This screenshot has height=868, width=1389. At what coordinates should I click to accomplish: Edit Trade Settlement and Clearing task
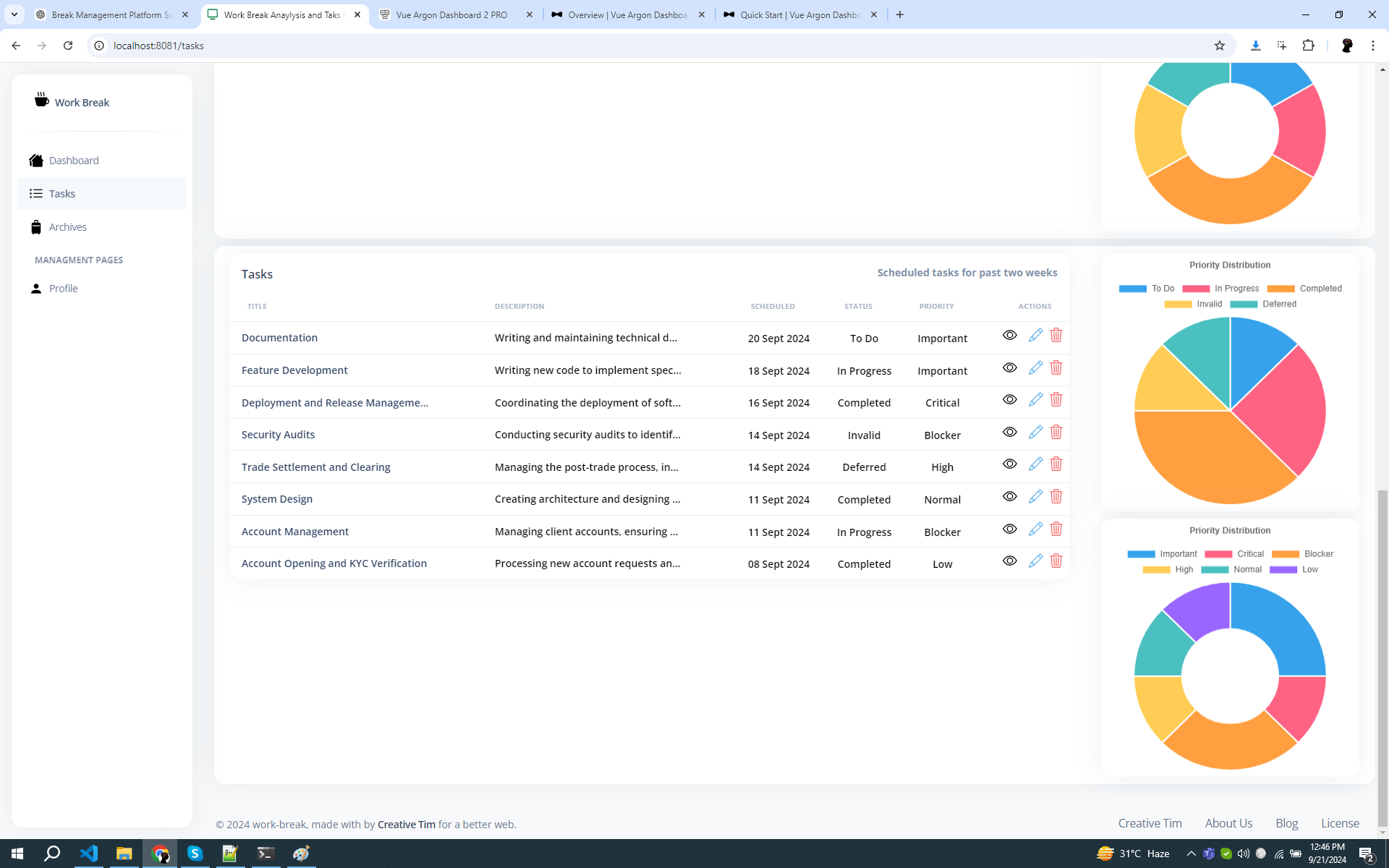click(x=1035, y=464)
